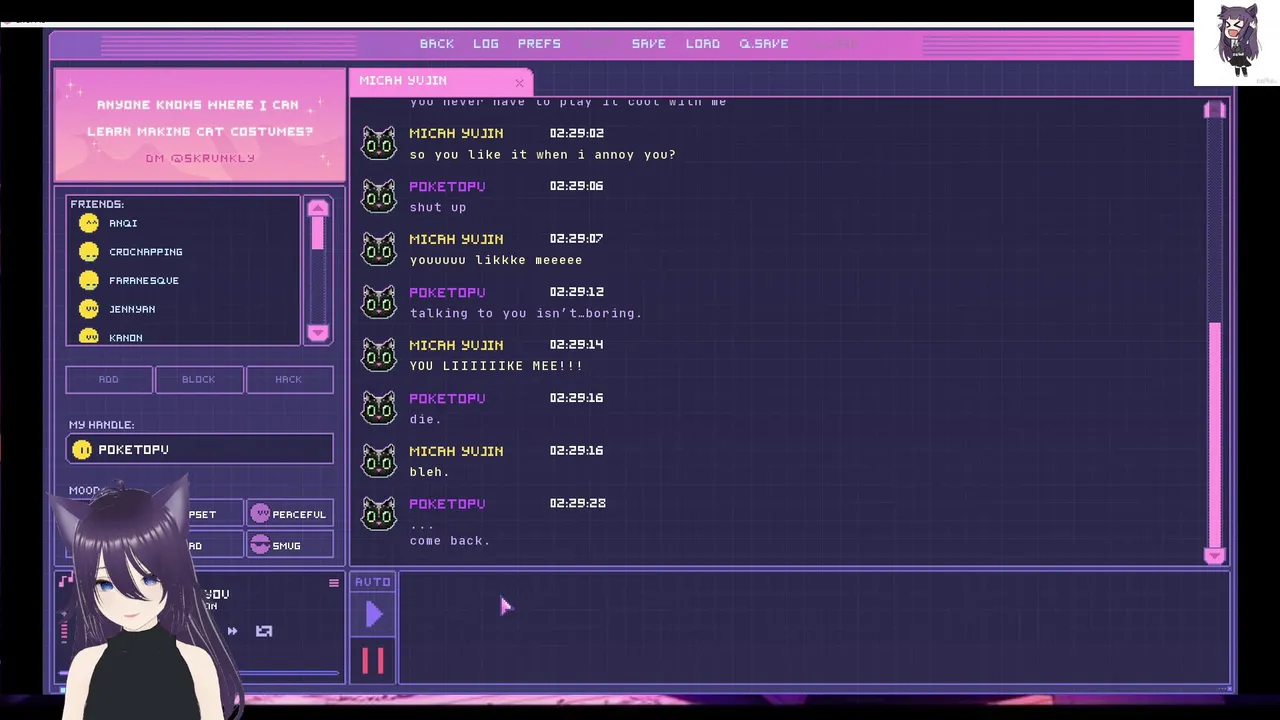This screenshot has height=720, width=1280.
Task: Switch to the MICAH YUJIN chat tab
Action: click(x=440, y=81)
